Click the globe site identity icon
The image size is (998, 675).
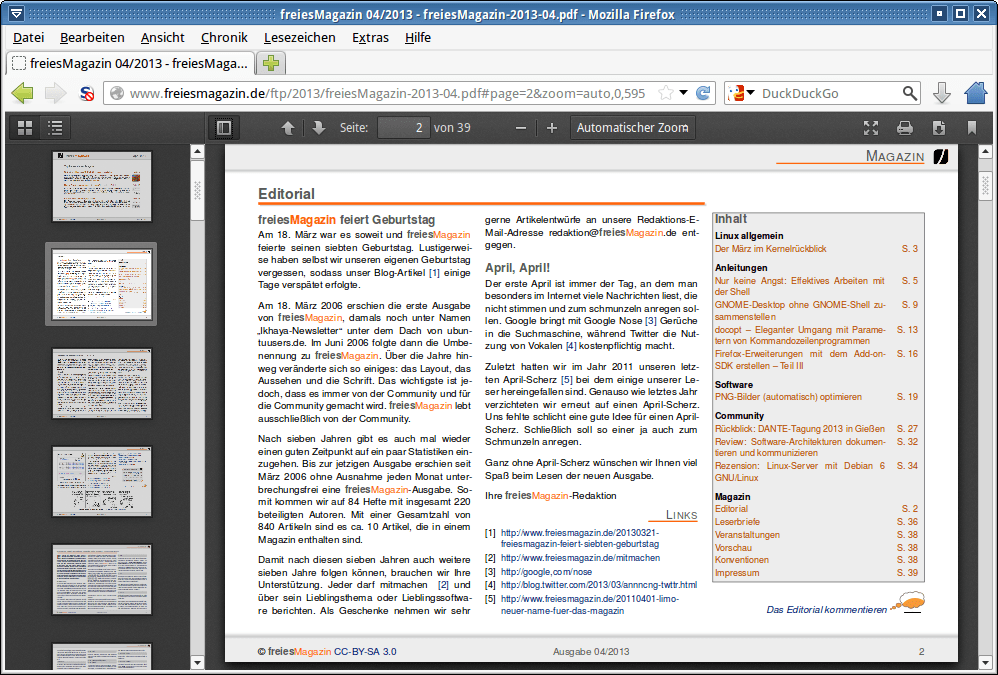pyautogui.click(x=117, y=94)
